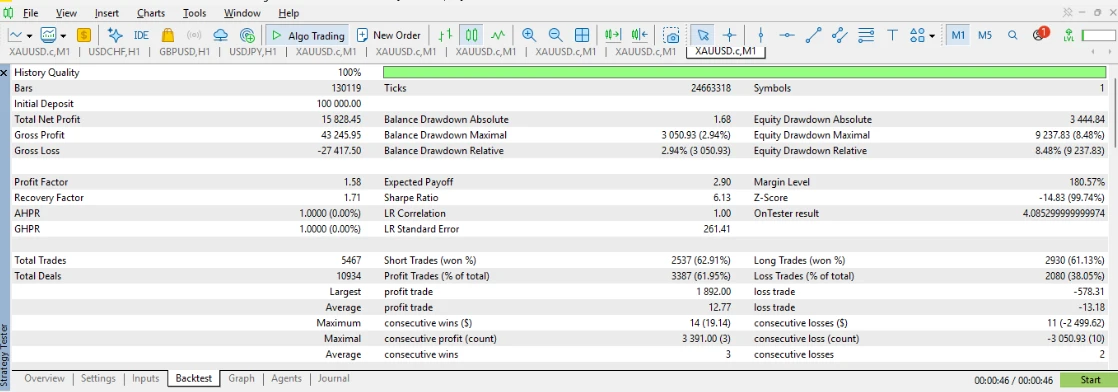Click the New Order button
Screen dimensions: 1118x392
click(x=389, y=35)
